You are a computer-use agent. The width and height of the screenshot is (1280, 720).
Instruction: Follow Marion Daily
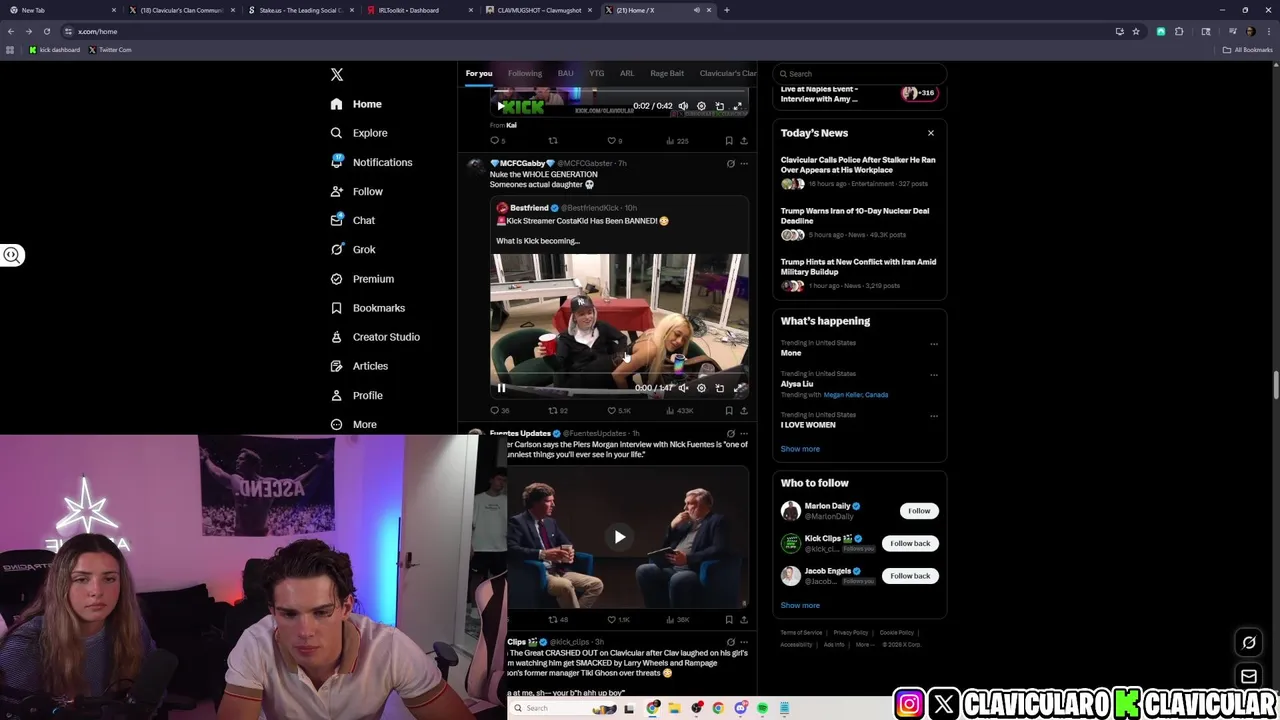coord(919,511)
